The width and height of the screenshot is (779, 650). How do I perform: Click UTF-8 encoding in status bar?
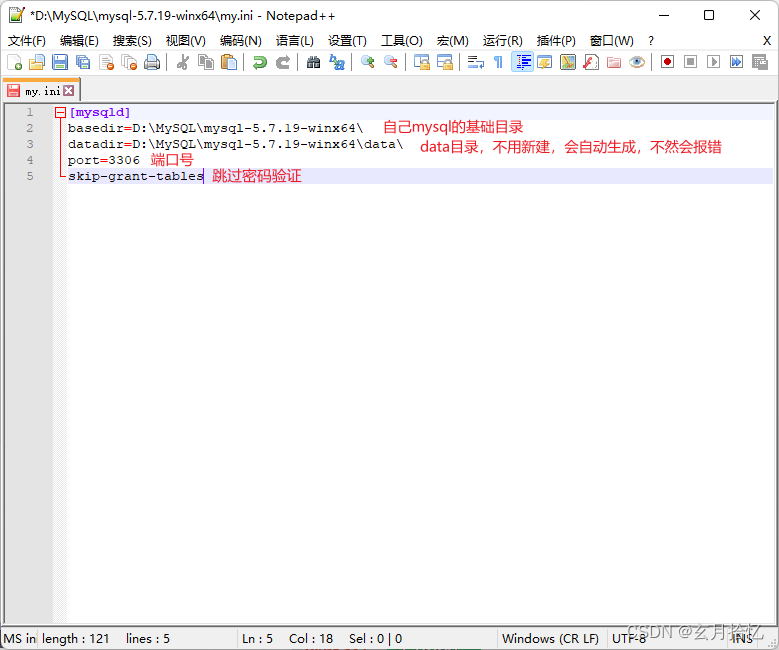pos(628,639)
